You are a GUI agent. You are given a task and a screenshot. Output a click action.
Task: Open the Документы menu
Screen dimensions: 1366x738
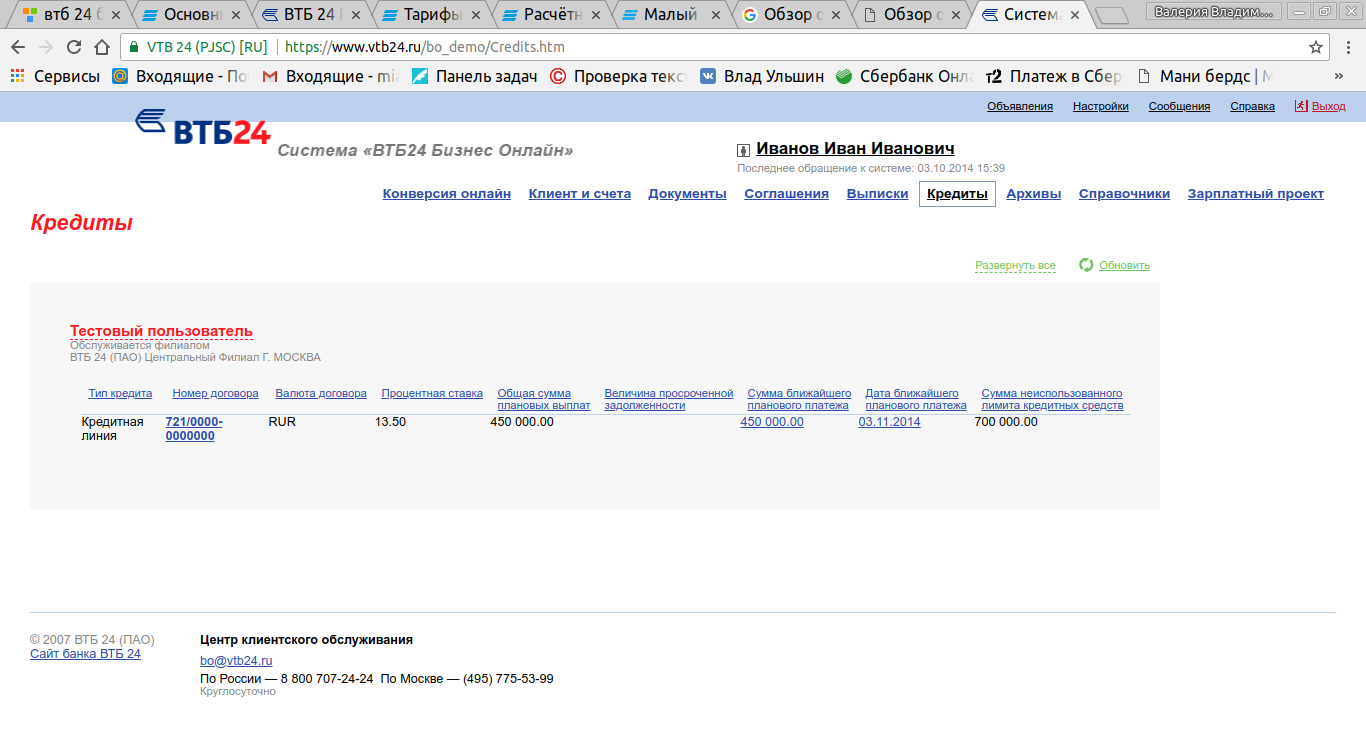[x=687, y=194]
